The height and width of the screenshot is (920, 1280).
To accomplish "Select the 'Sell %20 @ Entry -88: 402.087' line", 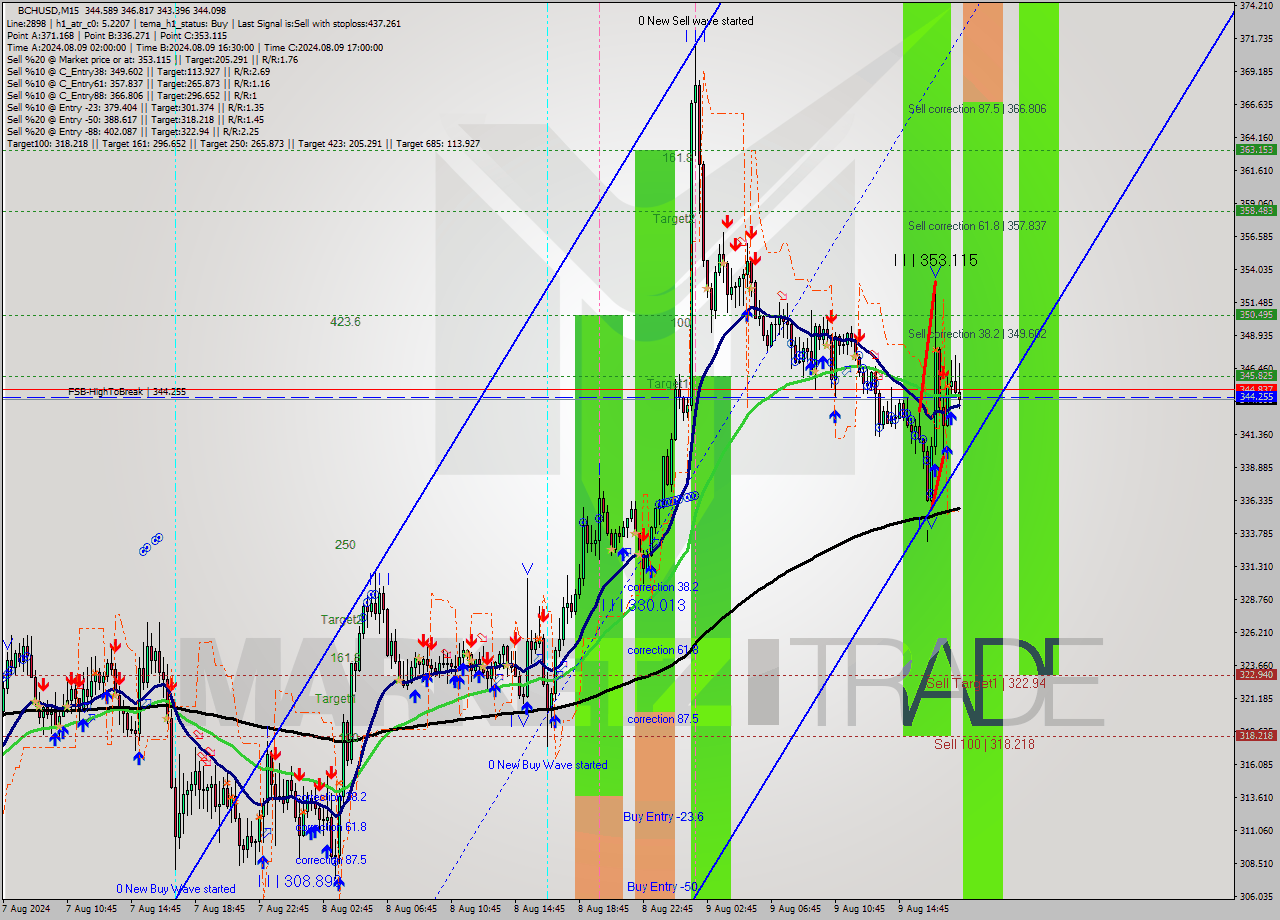I will (133, 131).
